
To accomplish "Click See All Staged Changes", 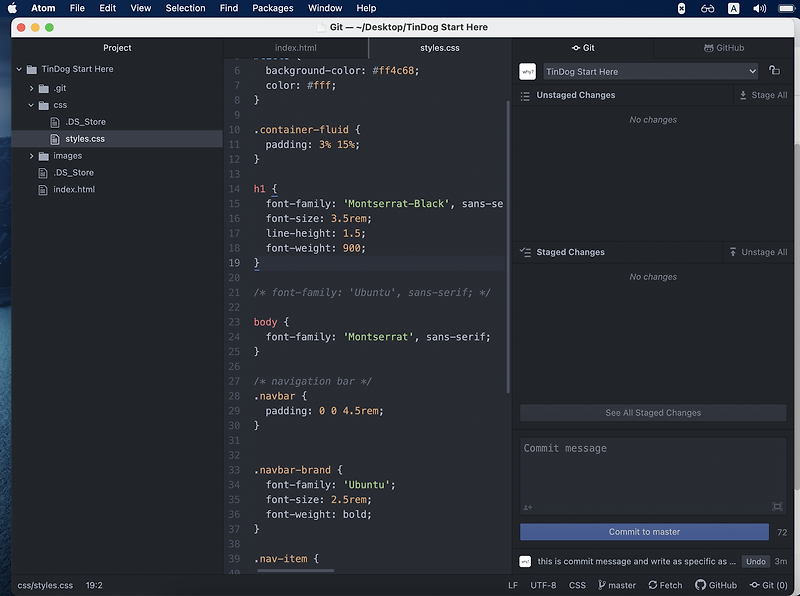I will point(652,413).
